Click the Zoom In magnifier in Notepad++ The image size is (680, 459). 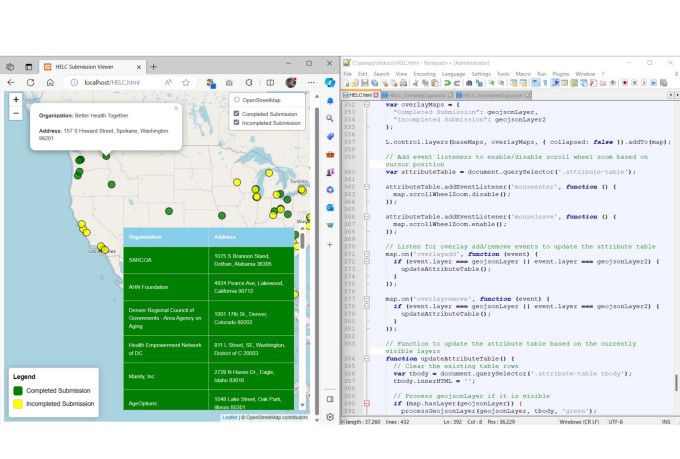point(491,82)
